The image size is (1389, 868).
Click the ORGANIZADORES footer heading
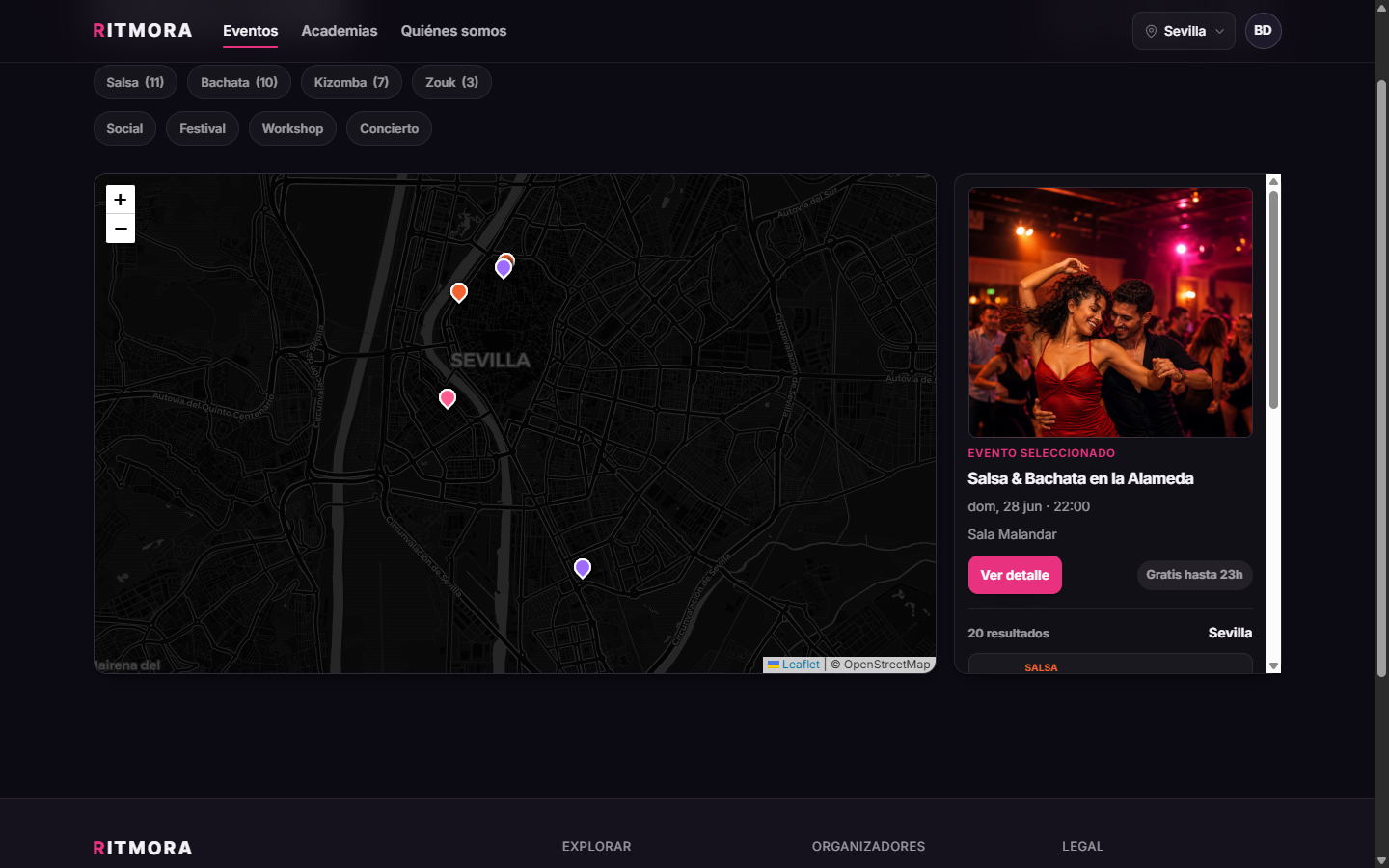pyautogui.click(x=868, y=846)
